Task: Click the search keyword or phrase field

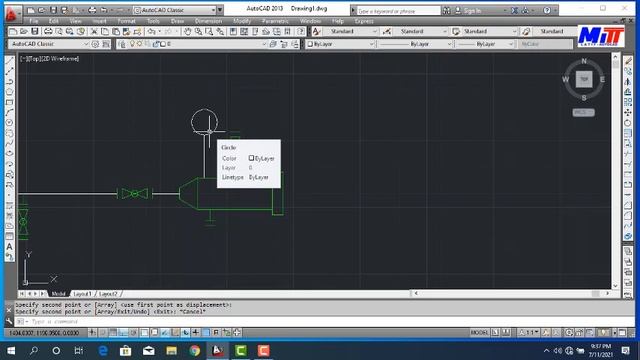Action: pyautogui.click(x=398, y=11)
